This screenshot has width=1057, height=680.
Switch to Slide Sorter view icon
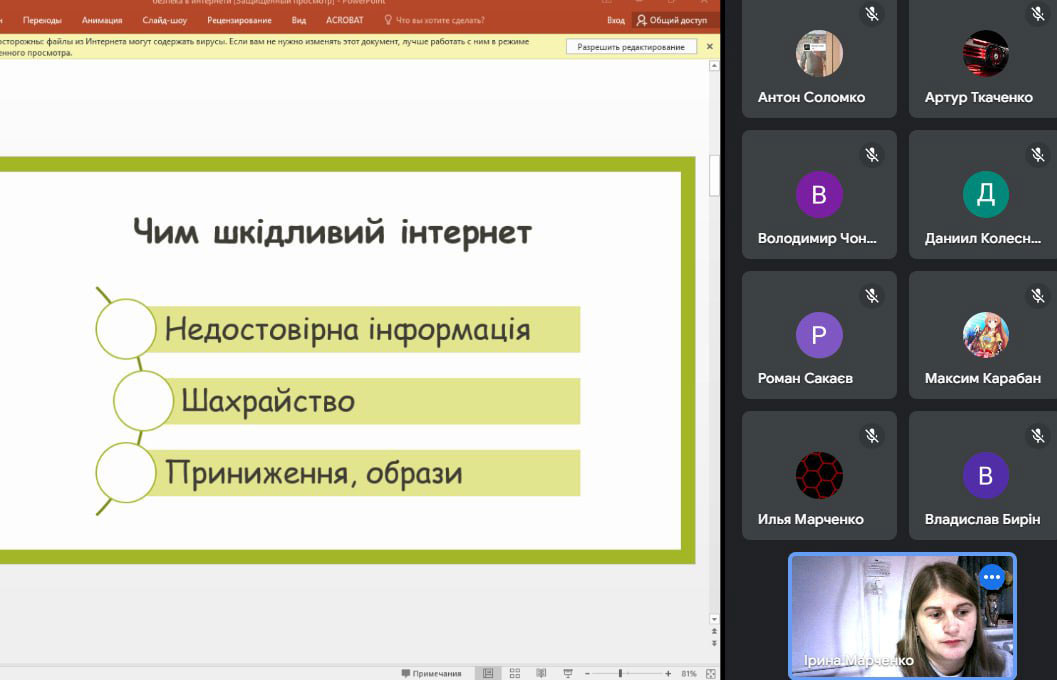pos(515,673)
